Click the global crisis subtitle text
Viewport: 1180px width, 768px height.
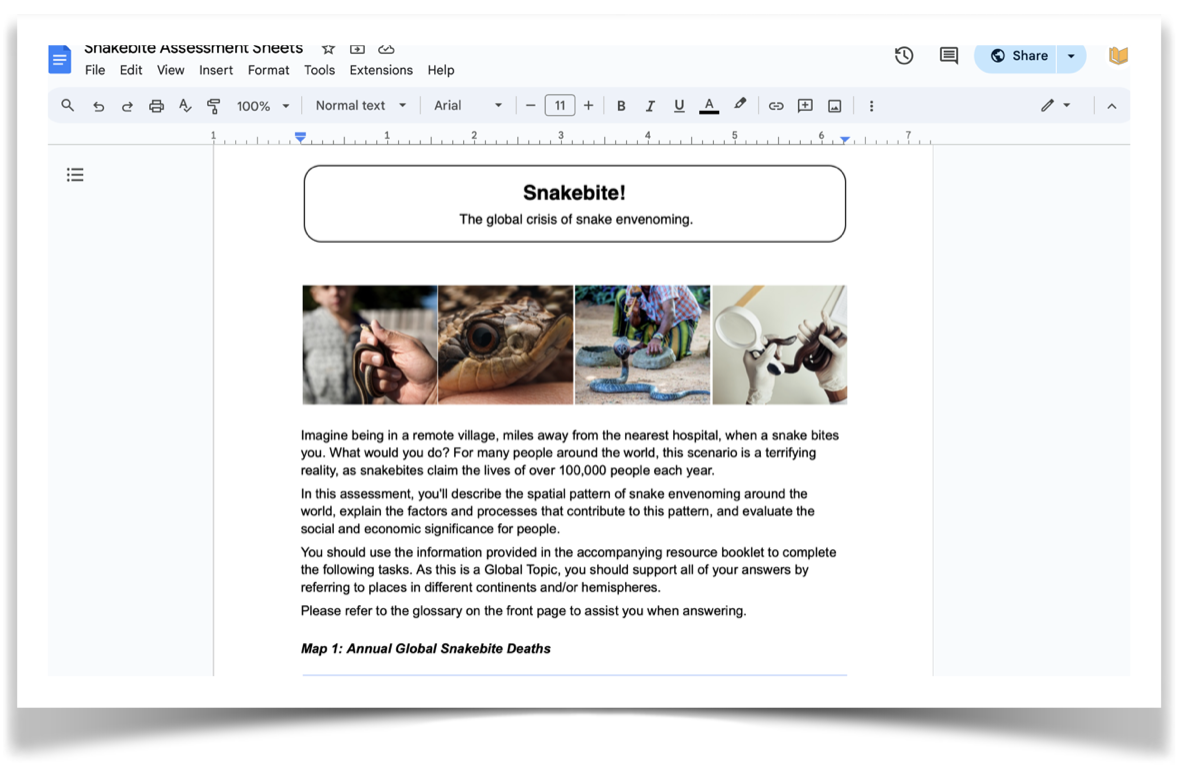point(576,219)
